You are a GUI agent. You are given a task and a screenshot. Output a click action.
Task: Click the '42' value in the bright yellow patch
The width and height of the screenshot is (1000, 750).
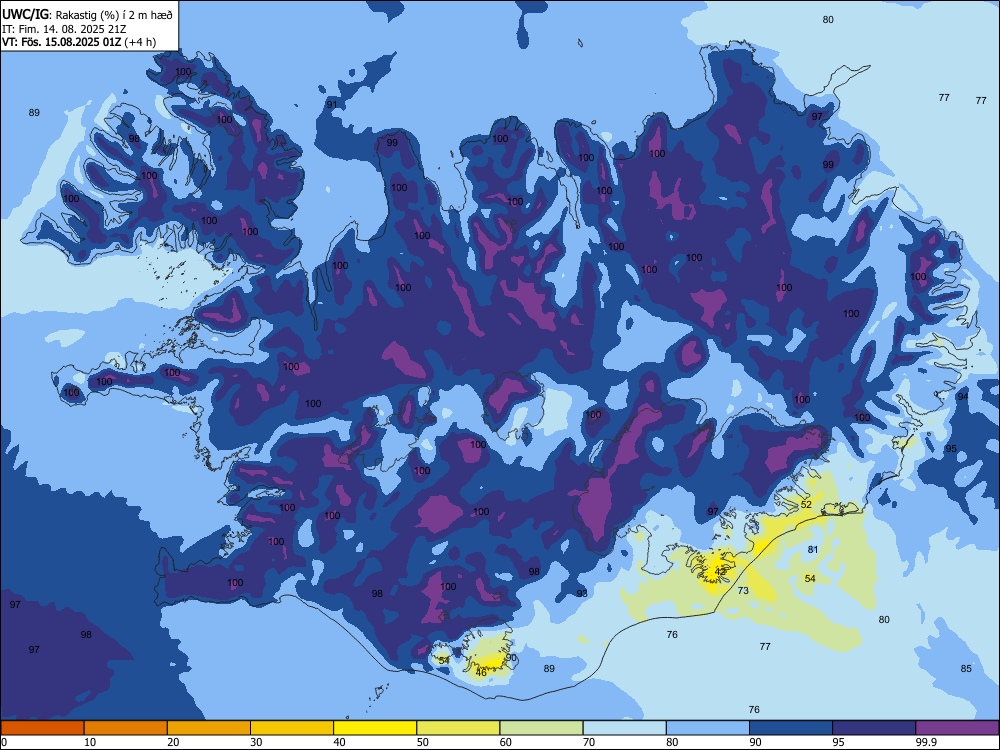point(721,571)
